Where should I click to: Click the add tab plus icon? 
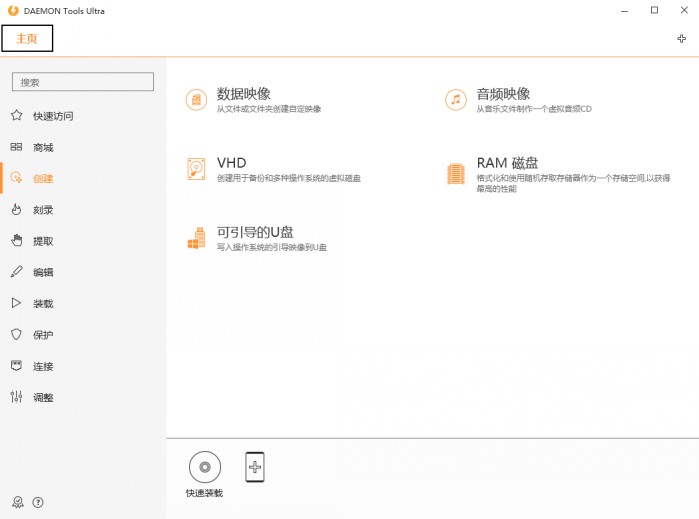[x=682, y=39]
